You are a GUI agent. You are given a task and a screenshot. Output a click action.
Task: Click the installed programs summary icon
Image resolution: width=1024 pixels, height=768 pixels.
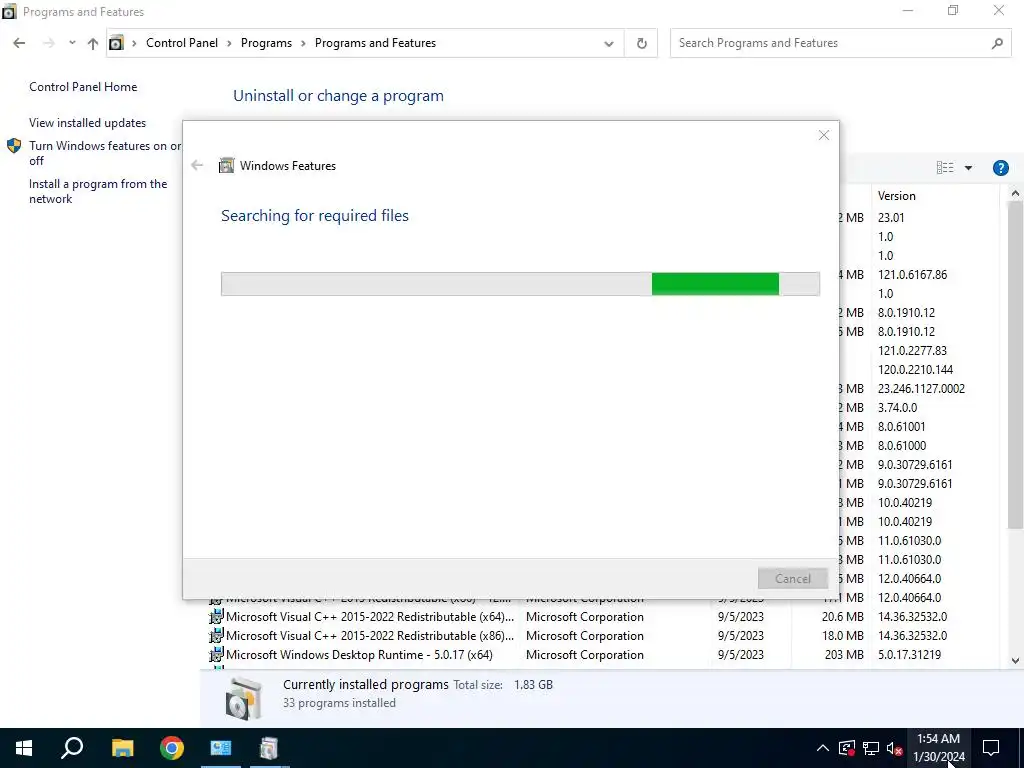244,698
